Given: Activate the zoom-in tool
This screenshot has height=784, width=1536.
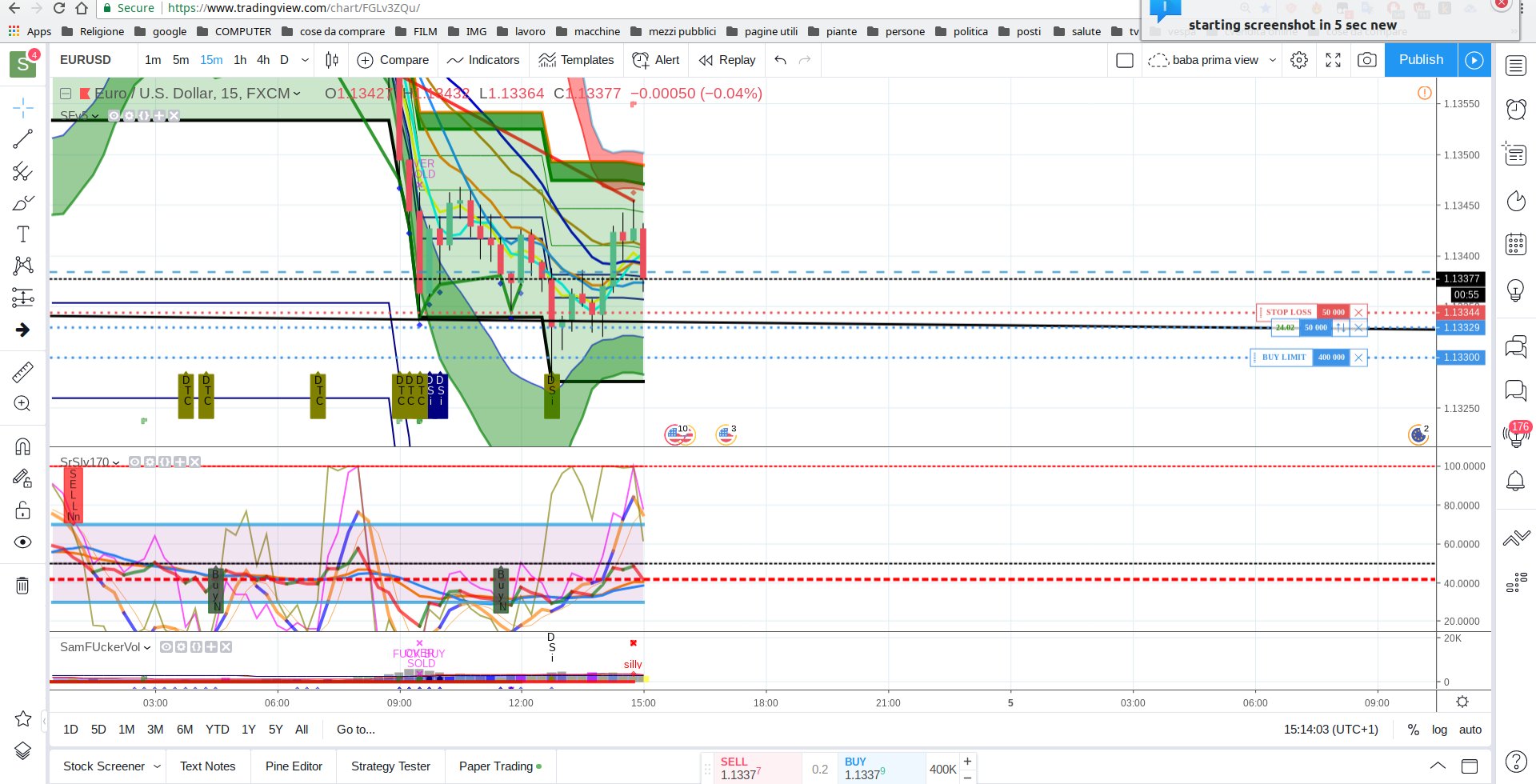Looking at the screenshot, I should point(22,404).
